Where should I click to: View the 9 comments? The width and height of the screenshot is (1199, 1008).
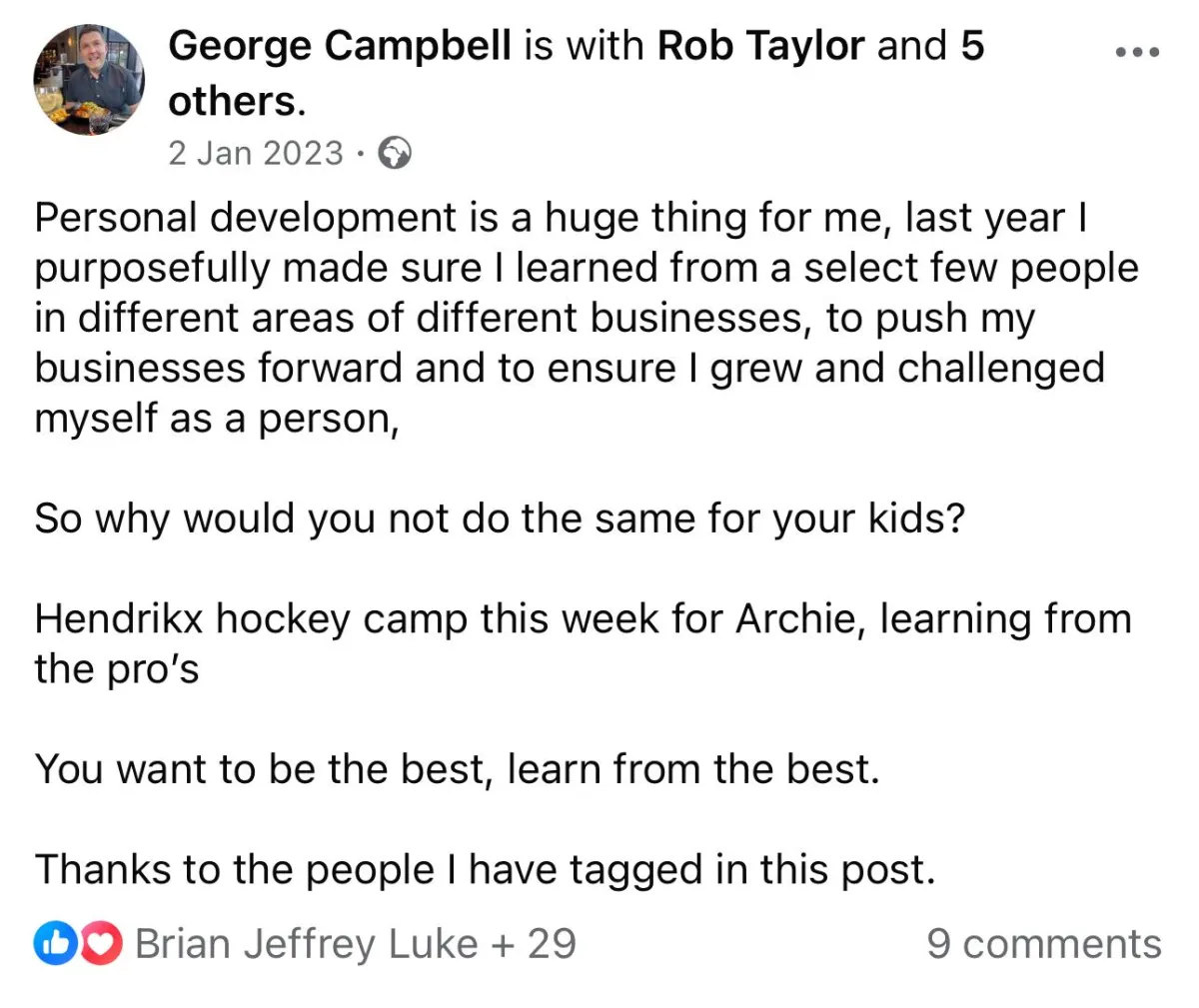click(x=1043, y=943)
